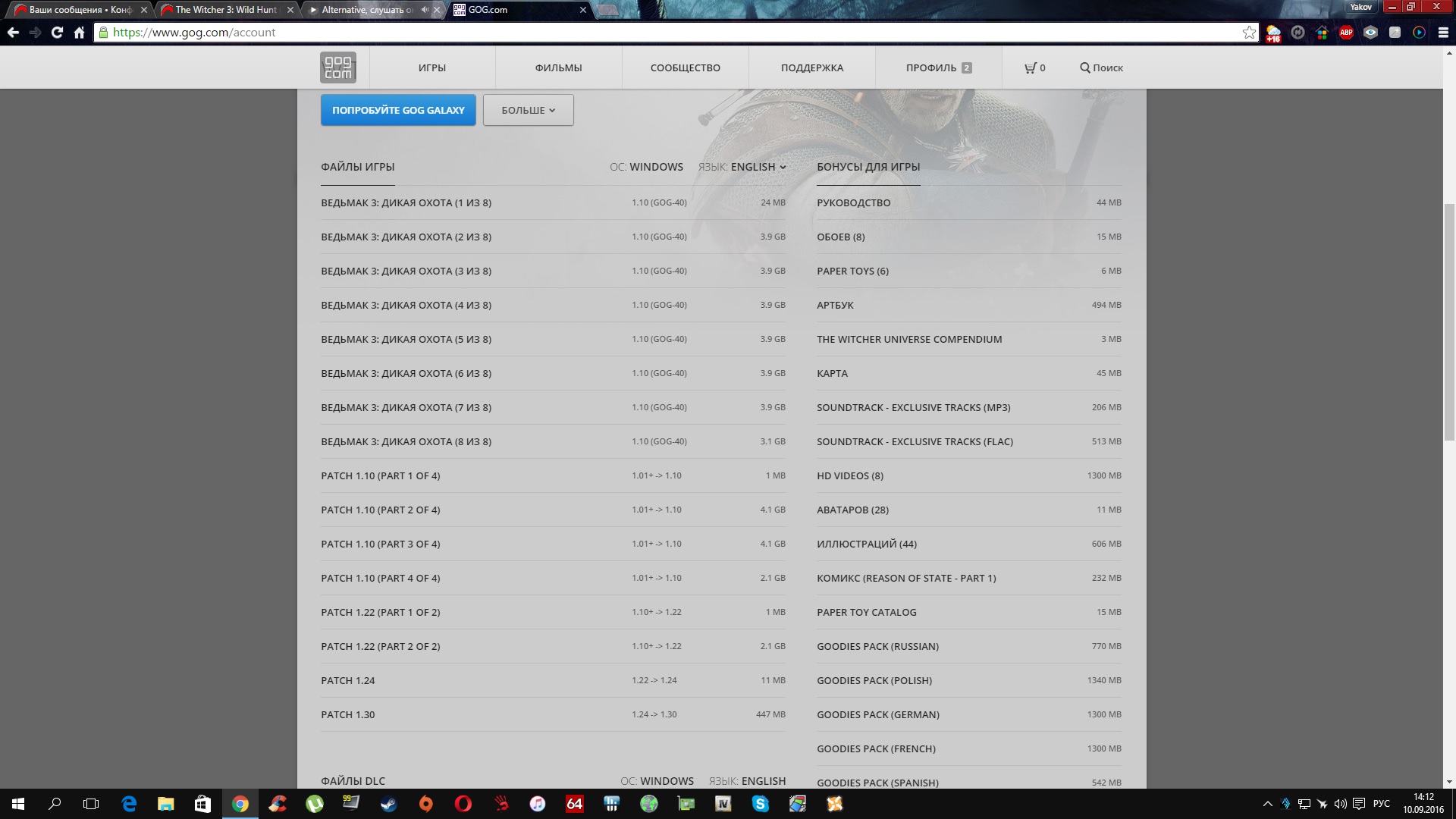Image resolution: width=1456 pixels, height=819 pixels.
Task: Download PATCH 1.30 file
Action: tap(348, 714)
